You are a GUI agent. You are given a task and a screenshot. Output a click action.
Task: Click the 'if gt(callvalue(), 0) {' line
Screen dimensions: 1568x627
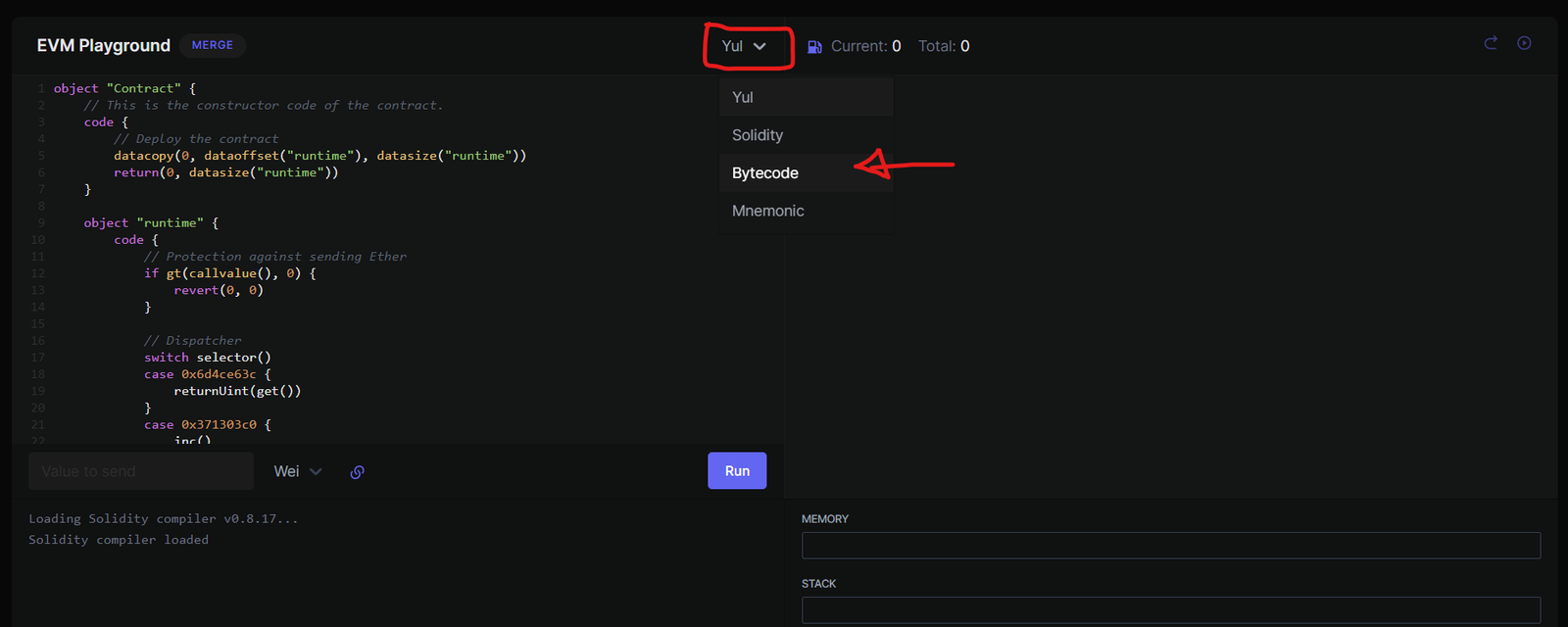click(x=230, y=273)
